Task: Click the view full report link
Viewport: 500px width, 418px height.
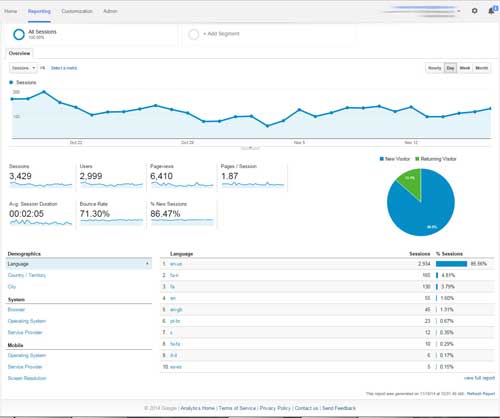Action: click(479, 378)
